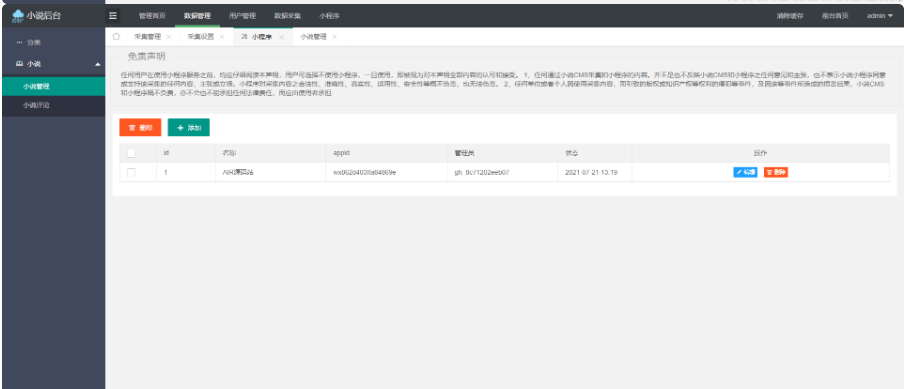Close the 采集管理 tab

[x=169, y=37]
